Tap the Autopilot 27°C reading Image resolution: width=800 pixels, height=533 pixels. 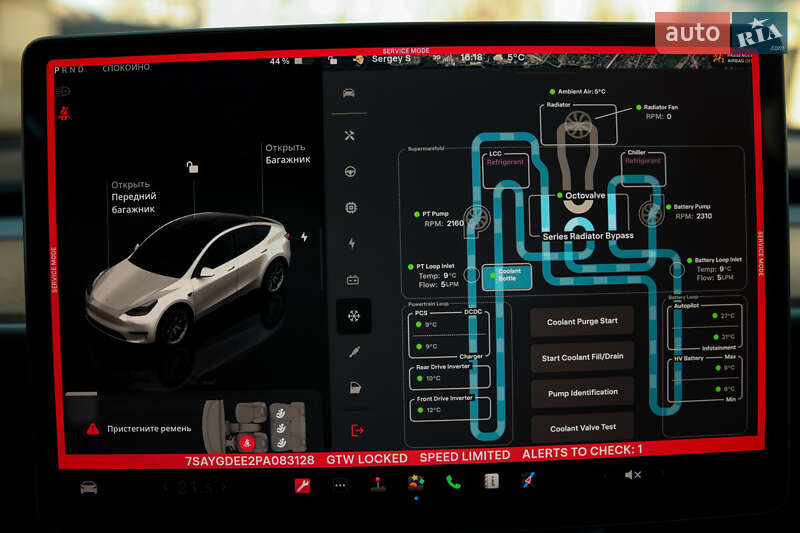click(724, 316)
